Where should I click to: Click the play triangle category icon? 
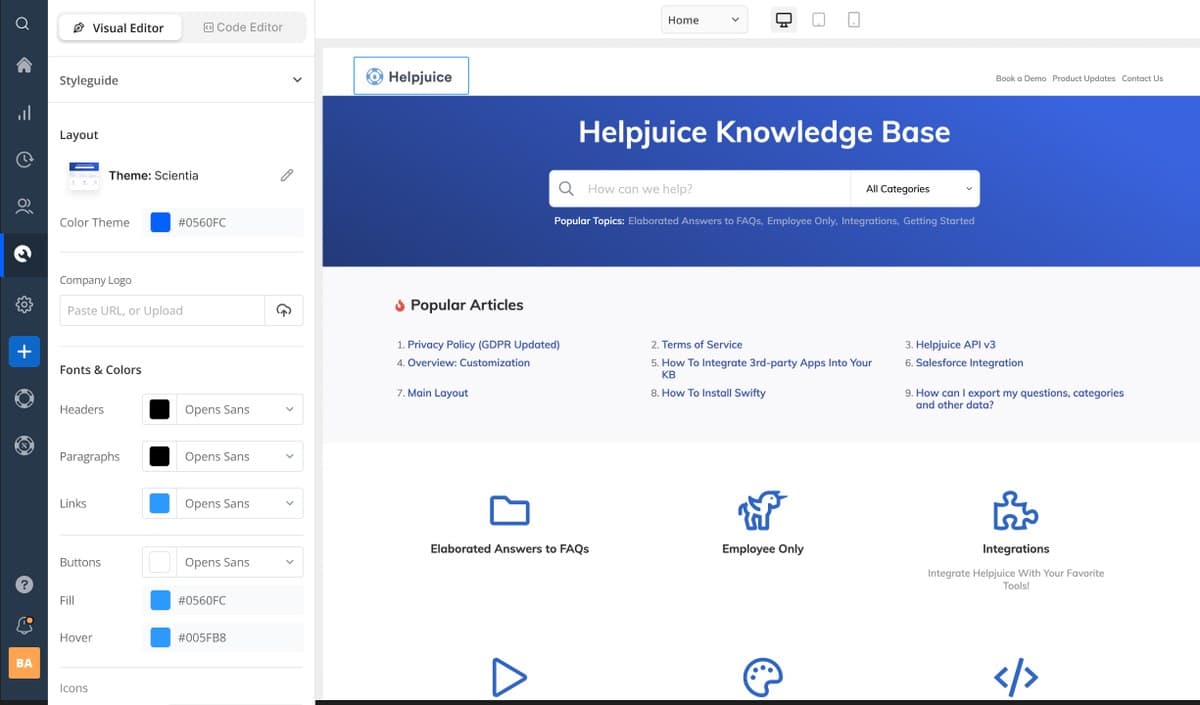[509, 677]
